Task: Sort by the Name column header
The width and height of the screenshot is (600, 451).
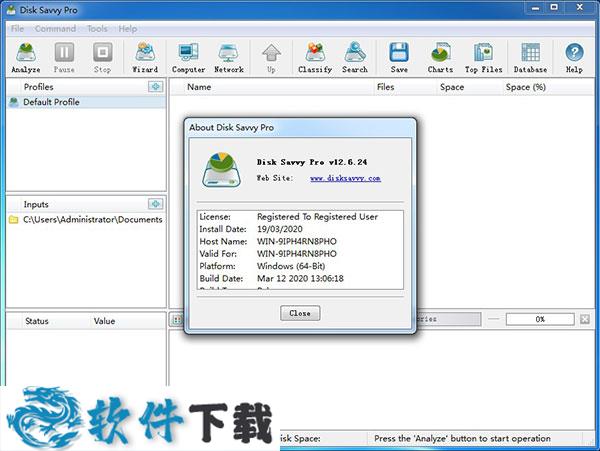Action: [x=199, y=87]
